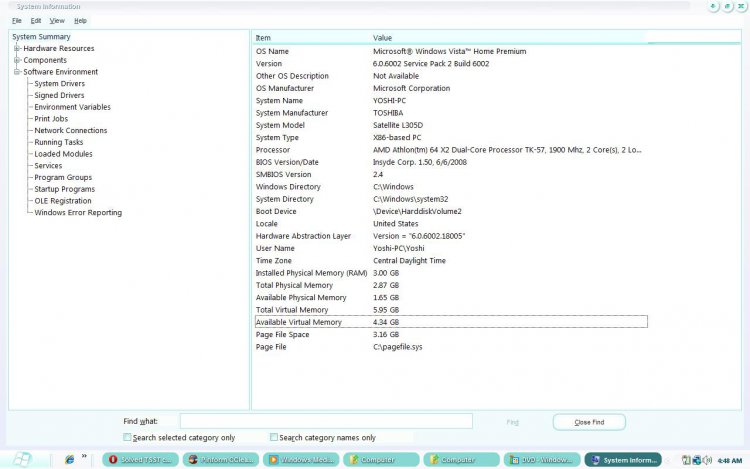Select the SMBIOS Version row
750x469 pixels.
[x=451, y=175]
